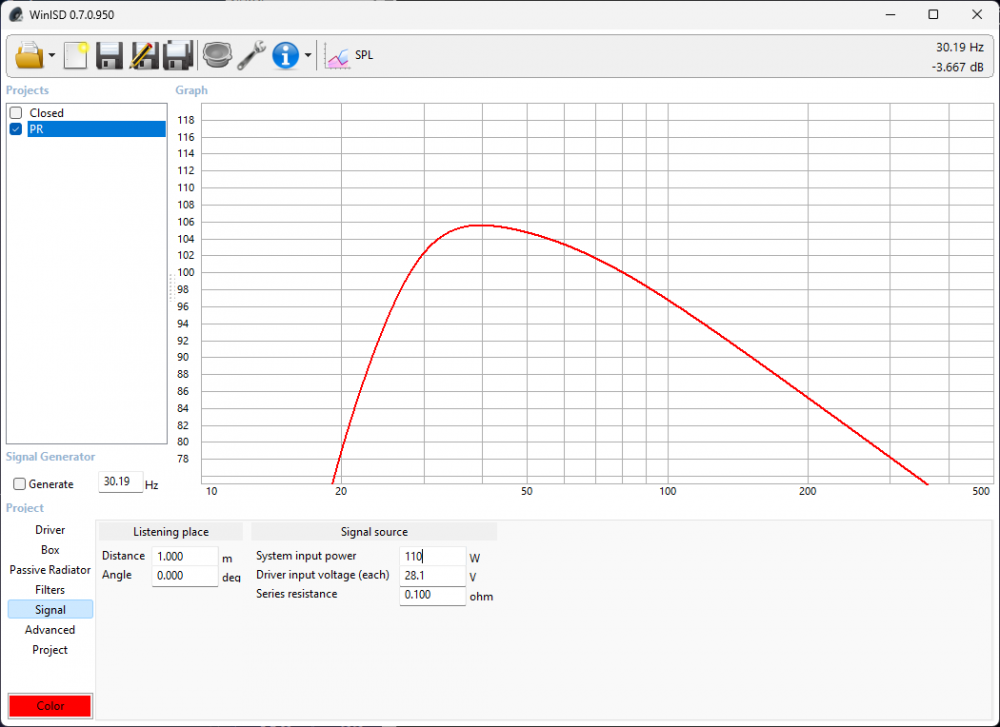Enable the Closed project checkbox

[x=16, y=113]
